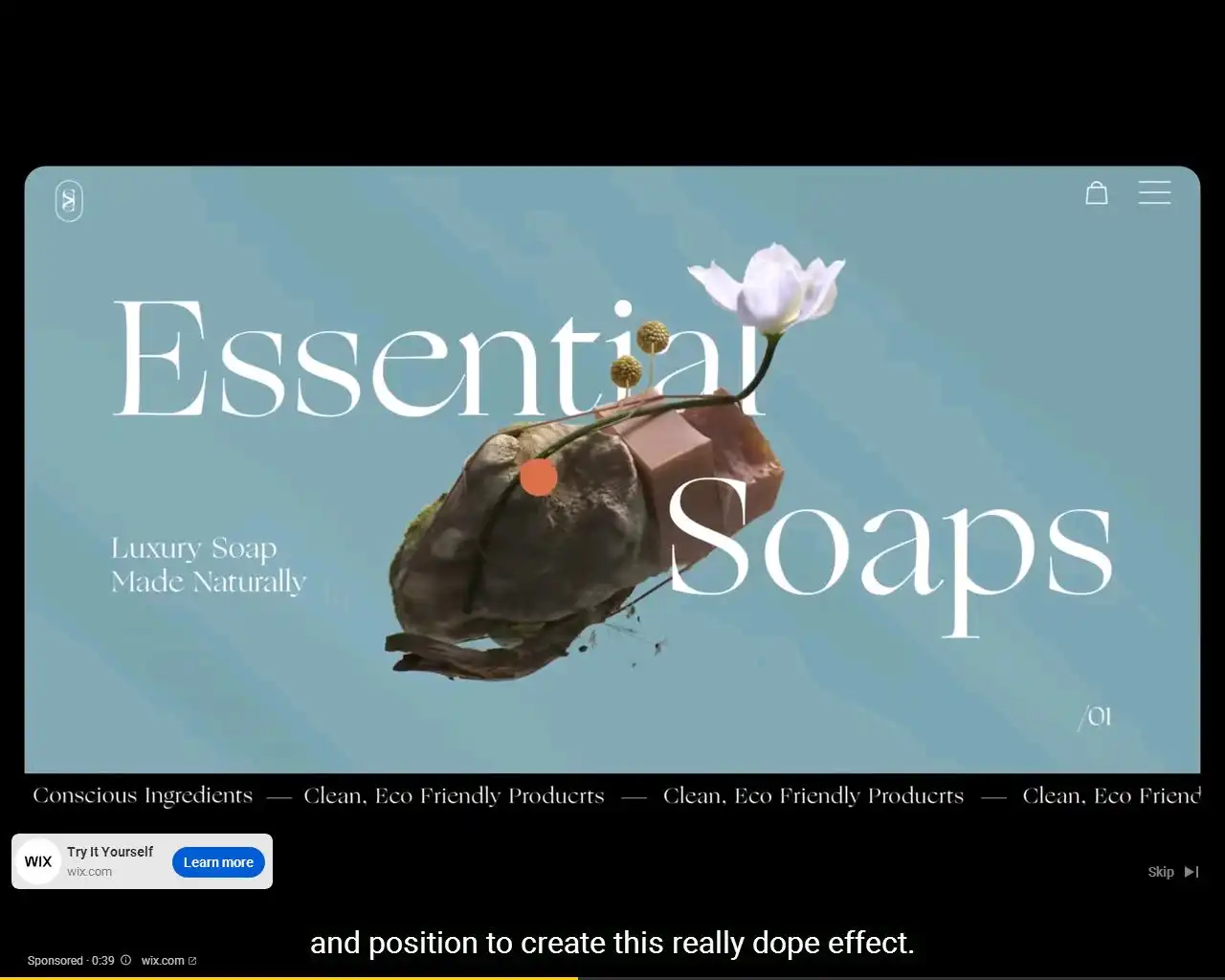Open the hamburger menu icon
This screenshot has height=980, width=1225.
tap(1154, 192)
